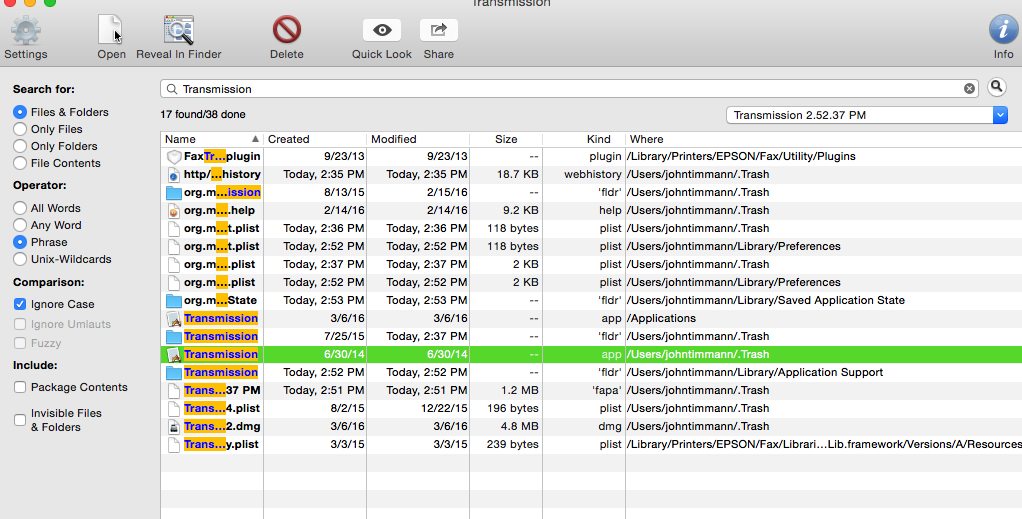The width and height of the screenshot is (1022, 519).
Task: Click the folder icon of org.m...ission row
Action: [x=173, y=192]
